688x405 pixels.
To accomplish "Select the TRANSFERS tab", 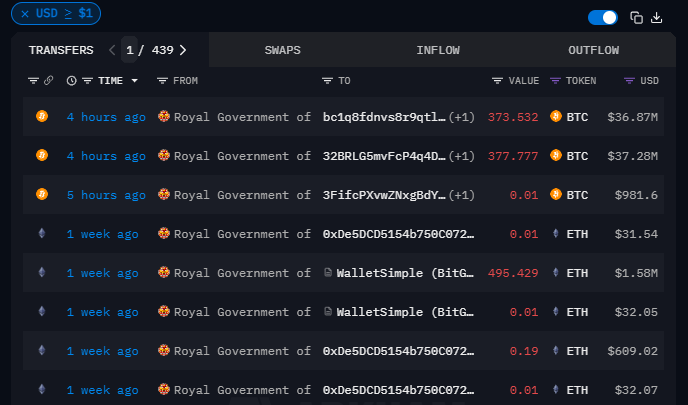I will [x=61, y=50].
